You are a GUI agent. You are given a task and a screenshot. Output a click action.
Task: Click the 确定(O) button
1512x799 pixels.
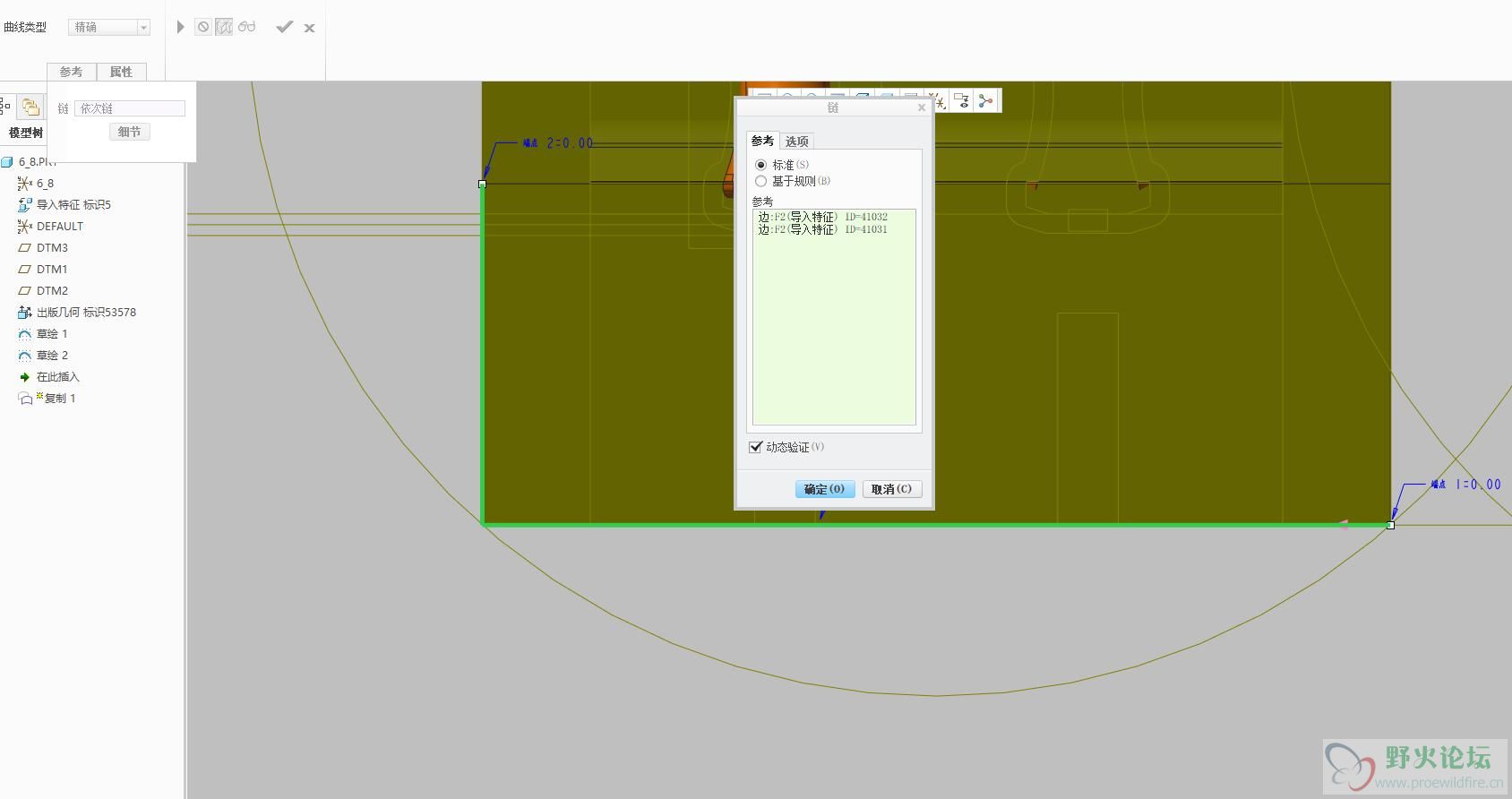click(x=824, y=489)
